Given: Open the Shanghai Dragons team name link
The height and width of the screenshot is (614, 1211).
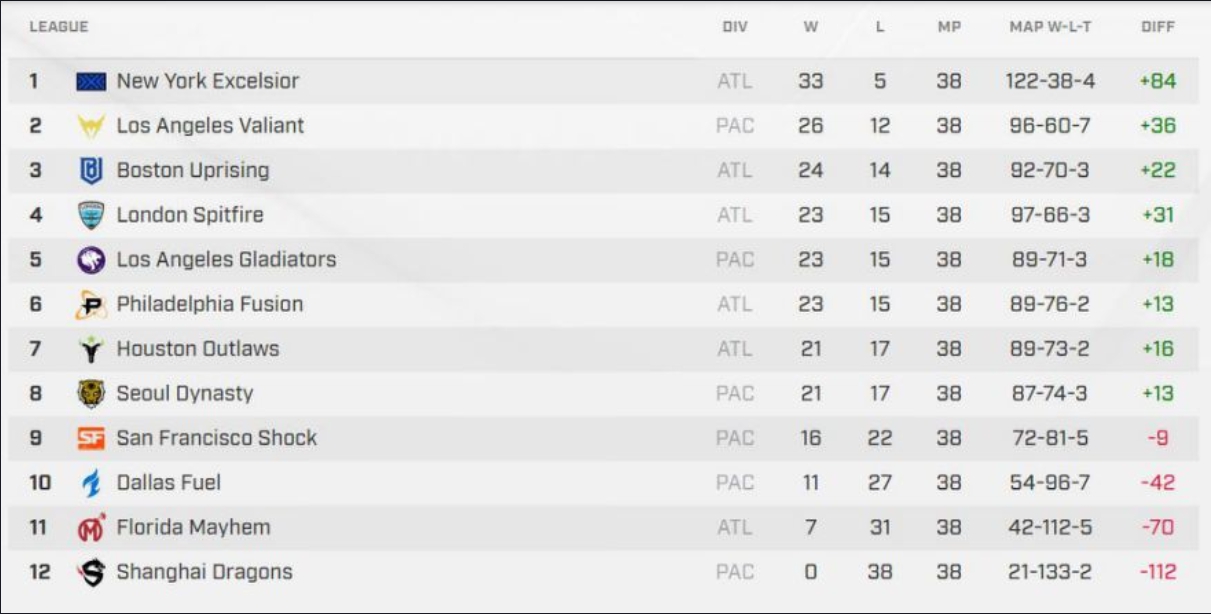Looking at the screenshot, I should point(205,572).
